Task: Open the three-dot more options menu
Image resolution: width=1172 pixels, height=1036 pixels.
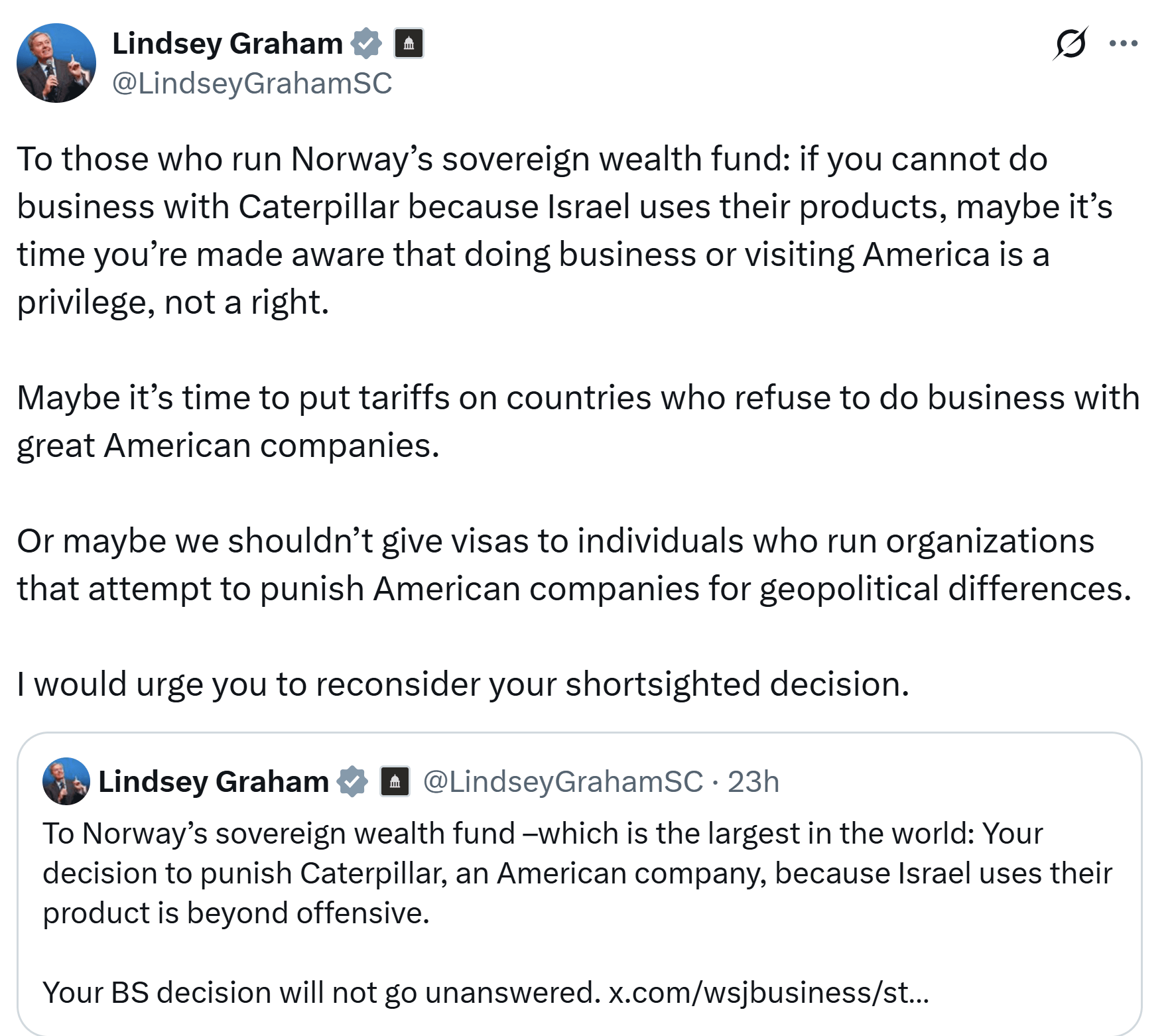Action: click(1124, 44)
